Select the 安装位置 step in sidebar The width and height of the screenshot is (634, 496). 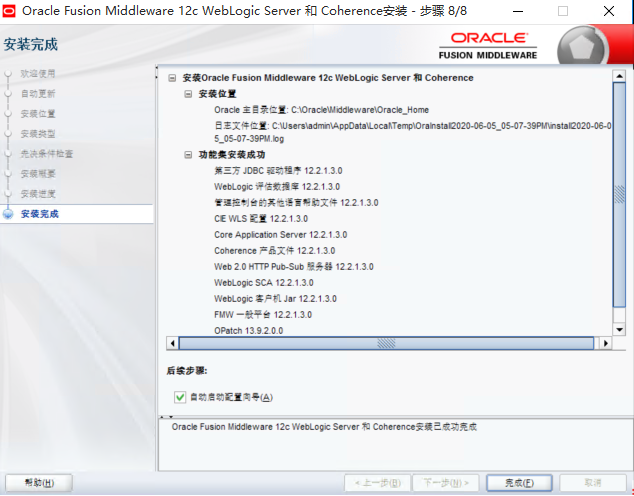(x=38, y=114)
